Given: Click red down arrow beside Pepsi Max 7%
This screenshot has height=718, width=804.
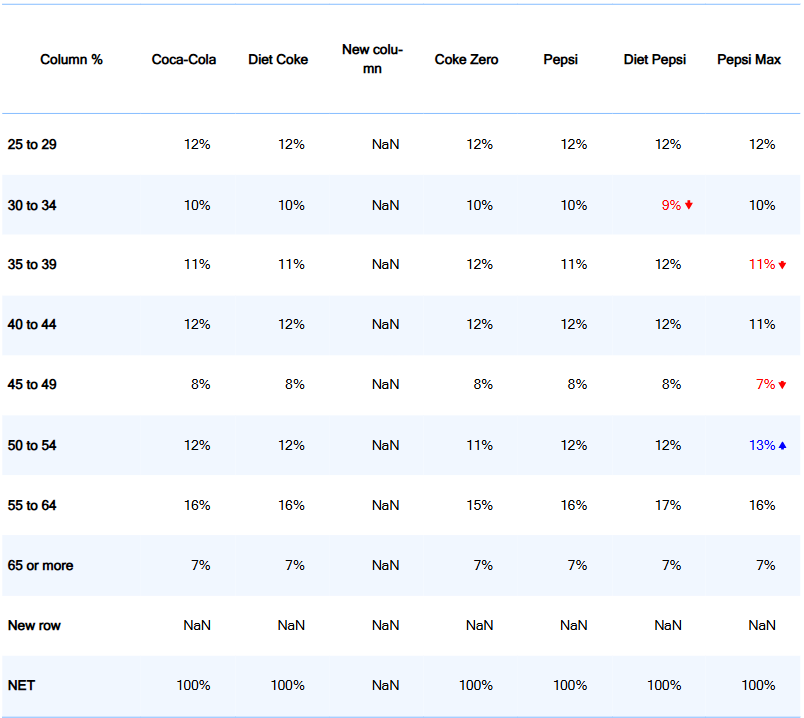Looking at the screenshot, I should 782,385.
